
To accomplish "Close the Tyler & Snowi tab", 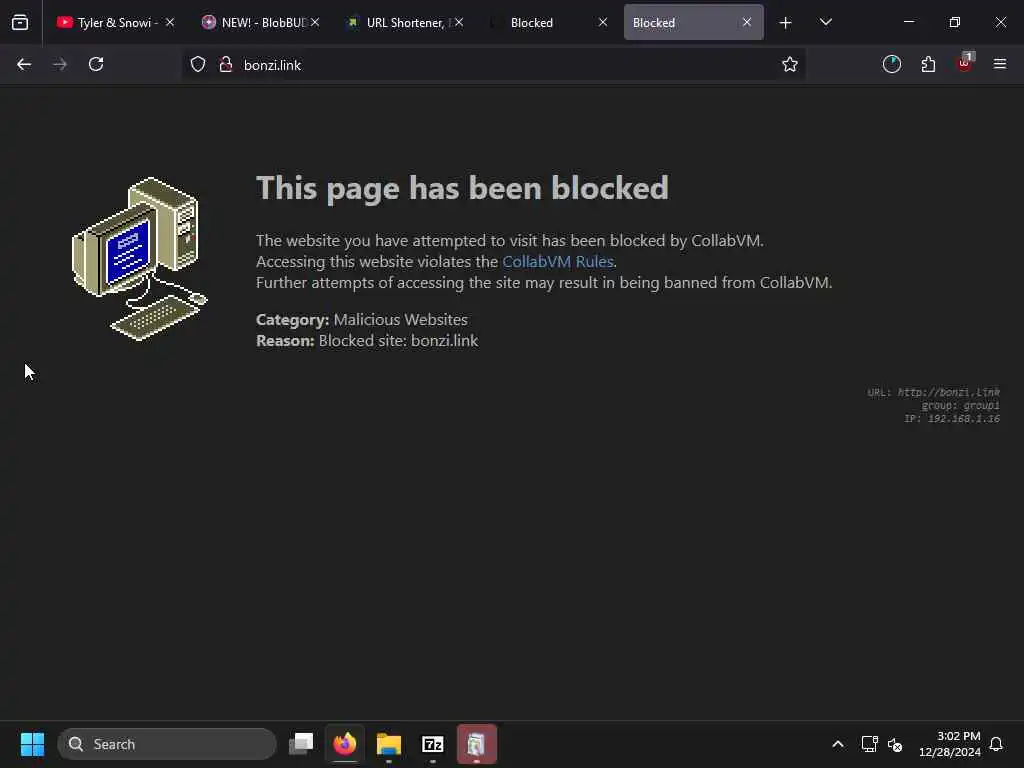I will [170, 22].
